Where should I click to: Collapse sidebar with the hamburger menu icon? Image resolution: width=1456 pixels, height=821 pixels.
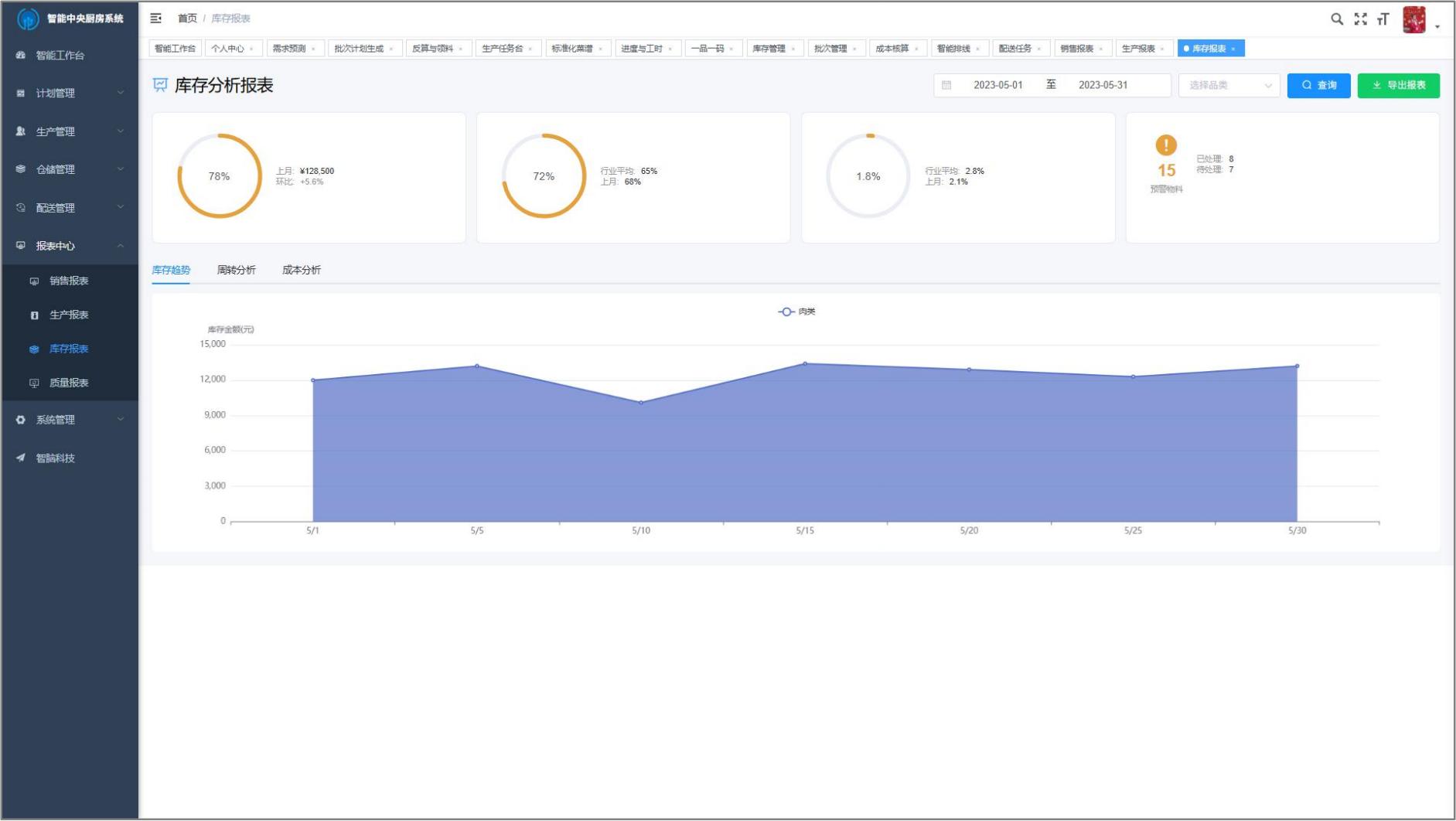[x=156, y=18]
